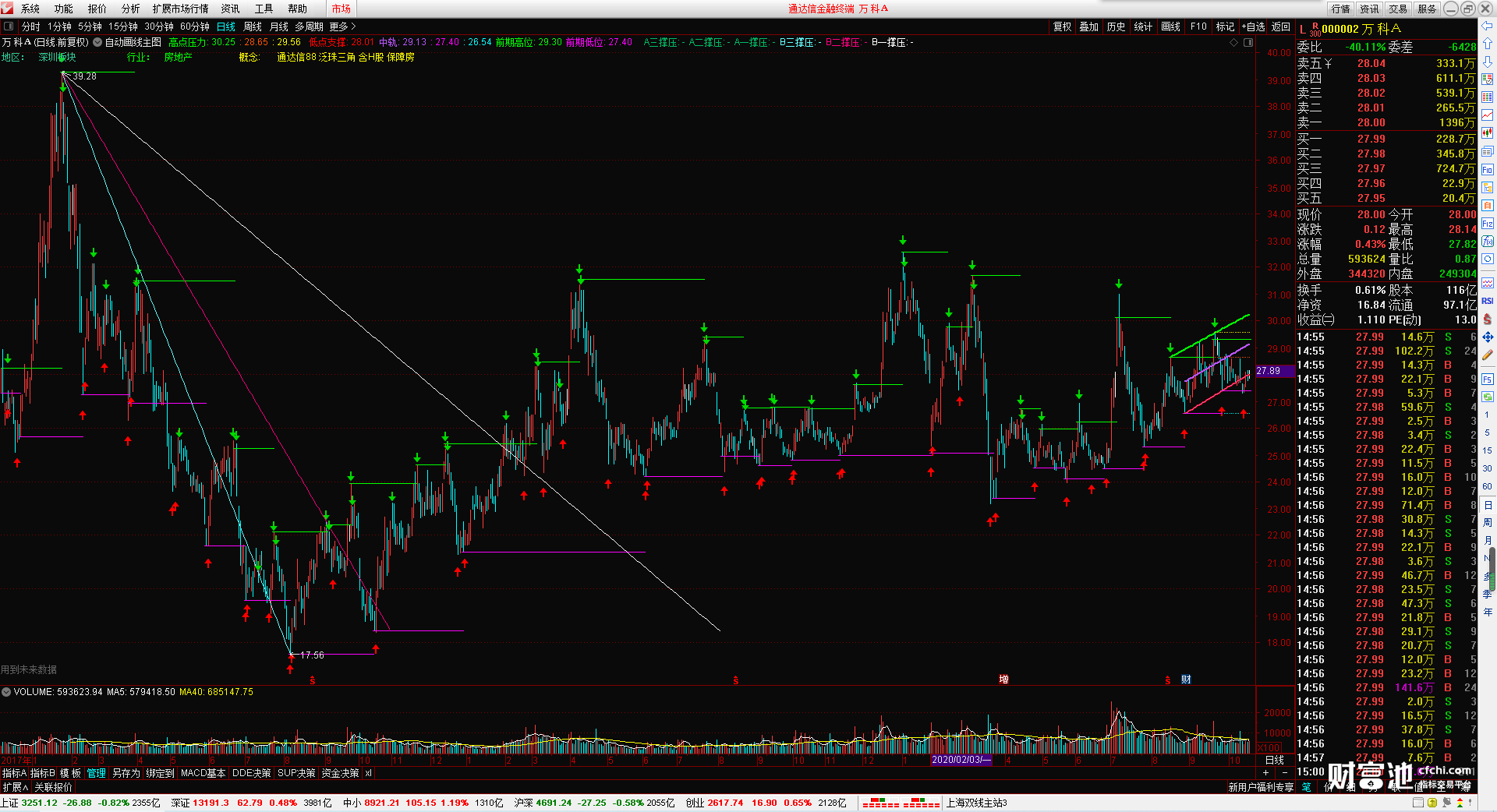Click the 返回 button
Viewport: 1497px width, 812px height.
point(1281,26)
